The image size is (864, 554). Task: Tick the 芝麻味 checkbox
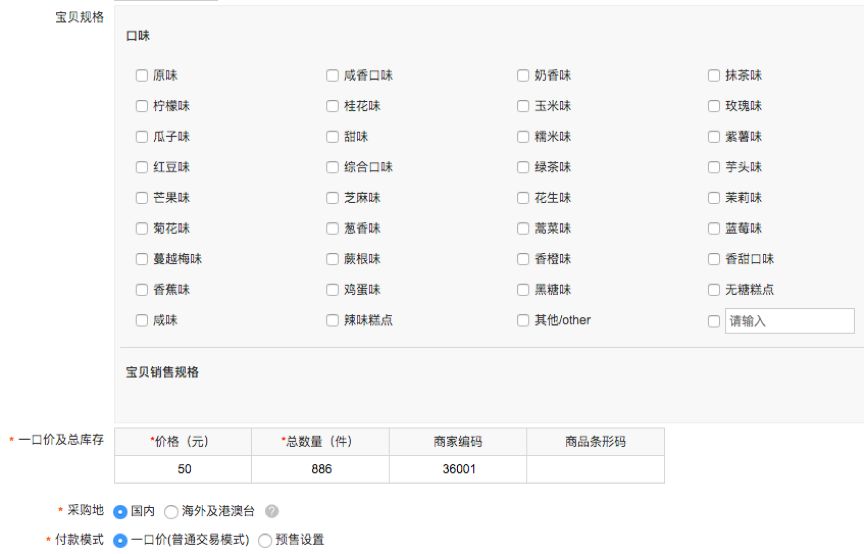click(332, 198)
